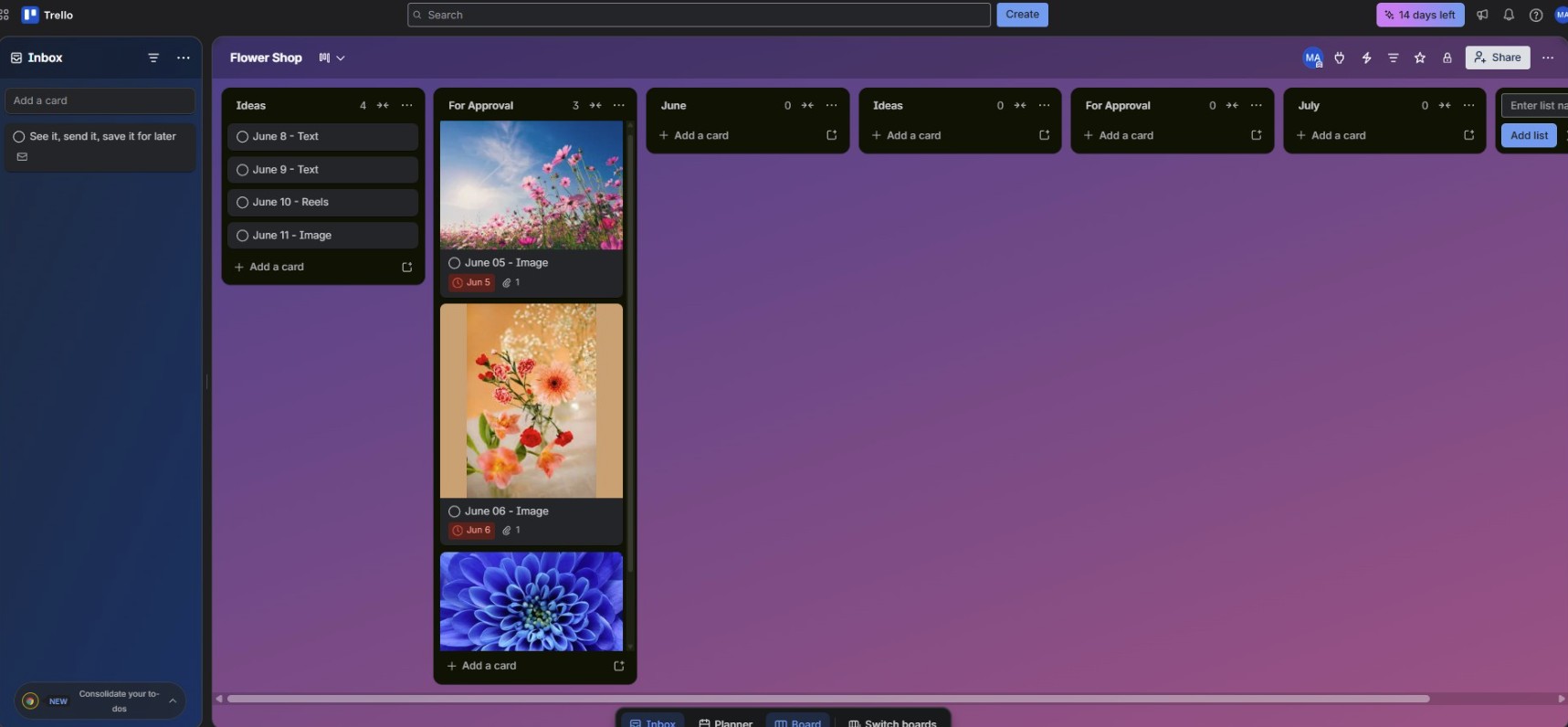This screenshot has width=1568, height=727.
Task: Click the Share button
Action: click(x=1498, y=58)
